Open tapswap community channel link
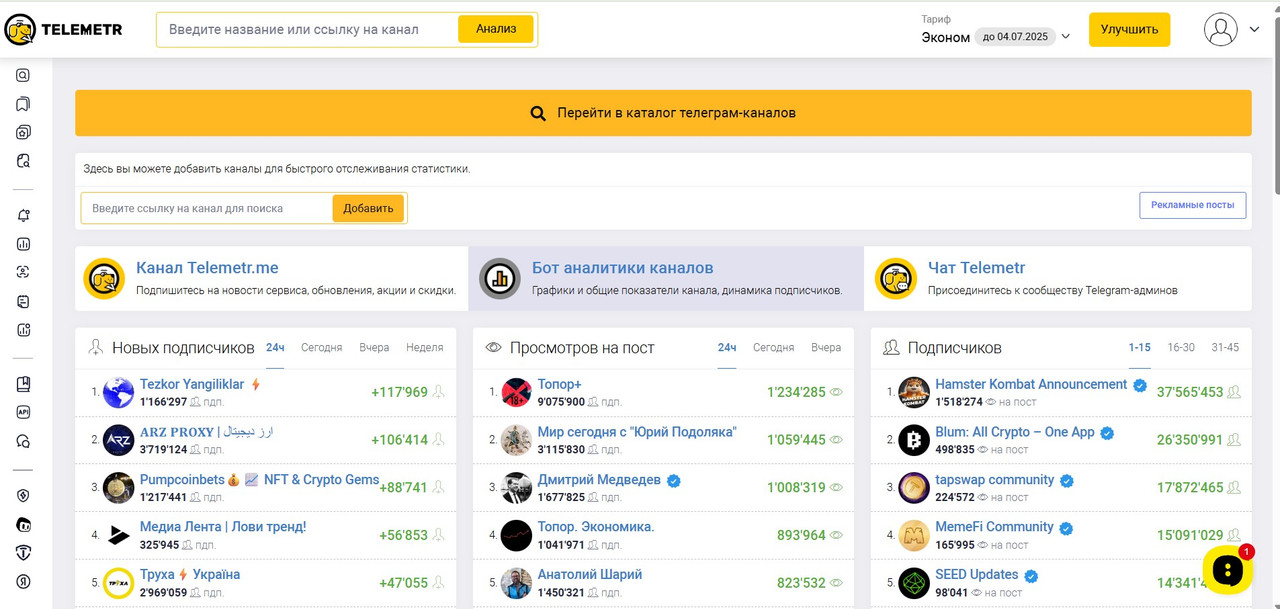Screen dimensions: 1280x609 coord(995,480)
